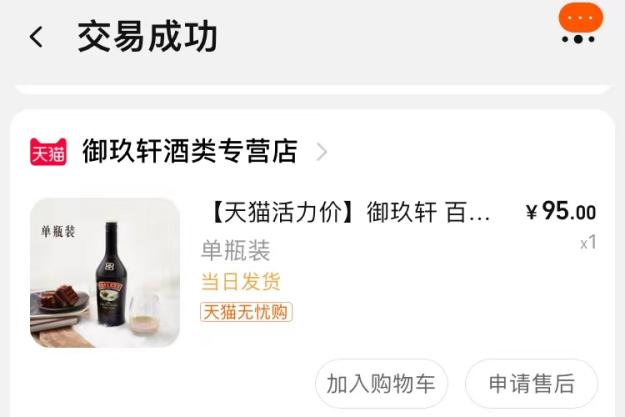Tap the Tmall (天猫) logo badge
This screenshot has width=625, height=417.
(48, 152)
